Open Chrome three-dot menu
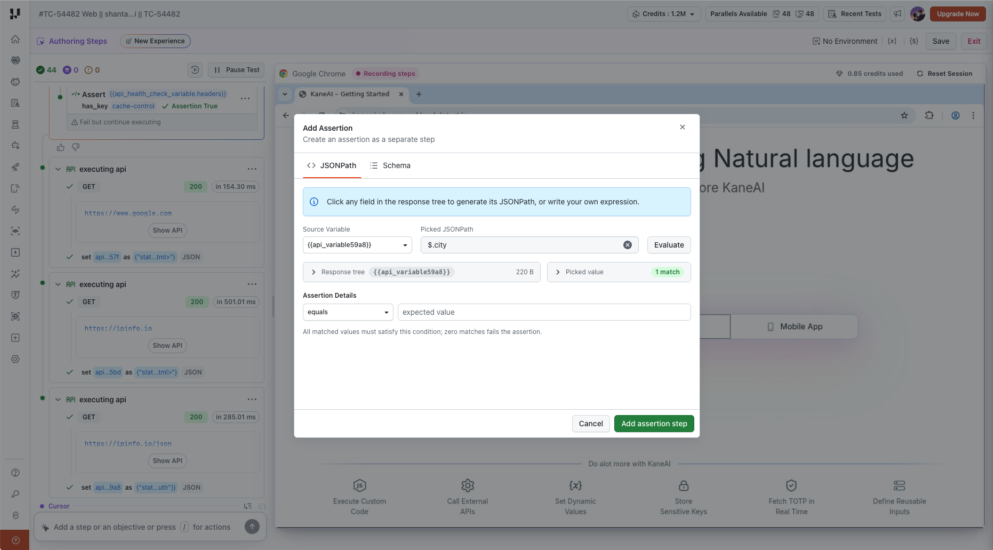993x550 pixels. (973, 115)
